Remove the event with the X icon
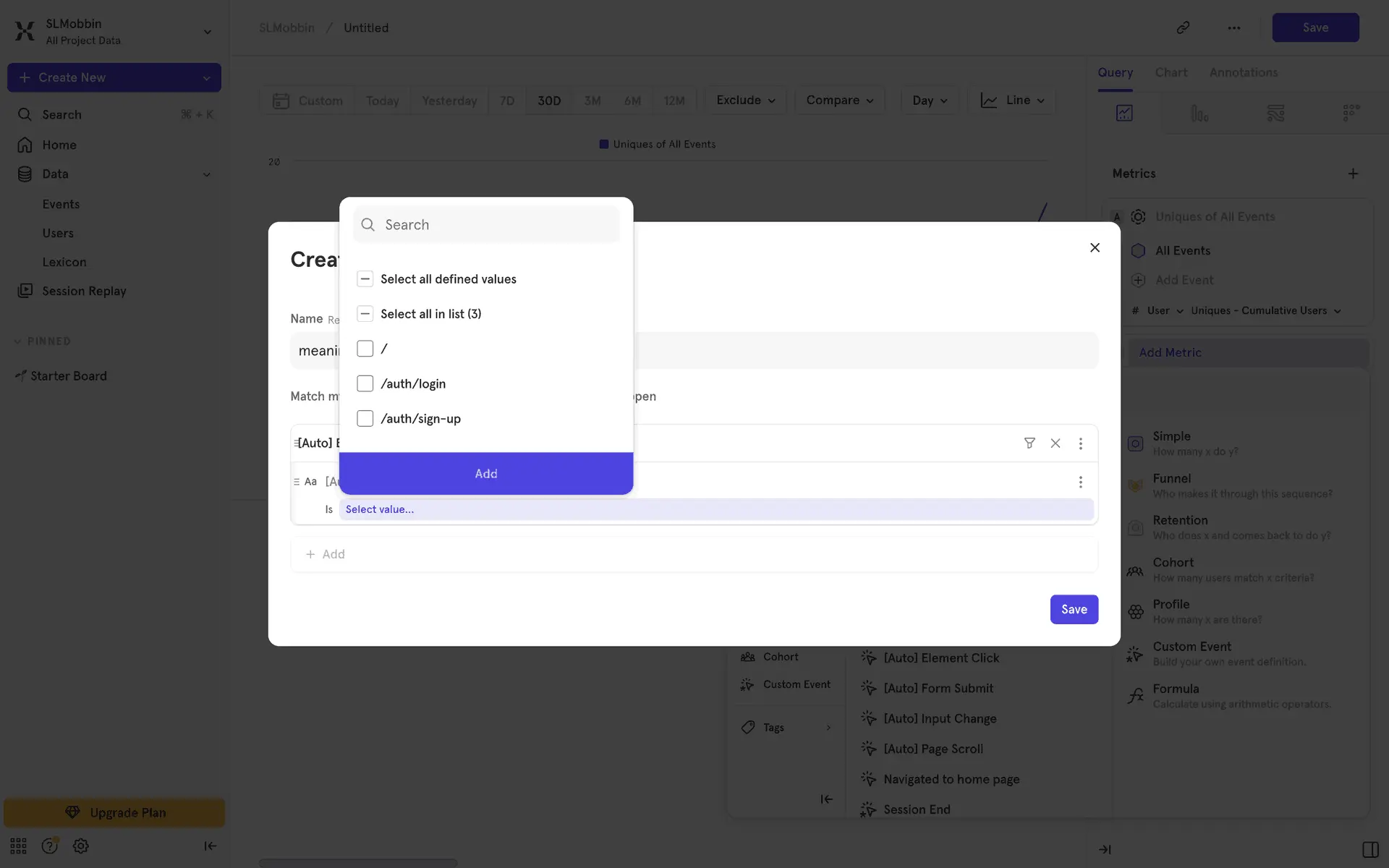This screenshot has width=1389, height=868. (x=1055, y=443)
